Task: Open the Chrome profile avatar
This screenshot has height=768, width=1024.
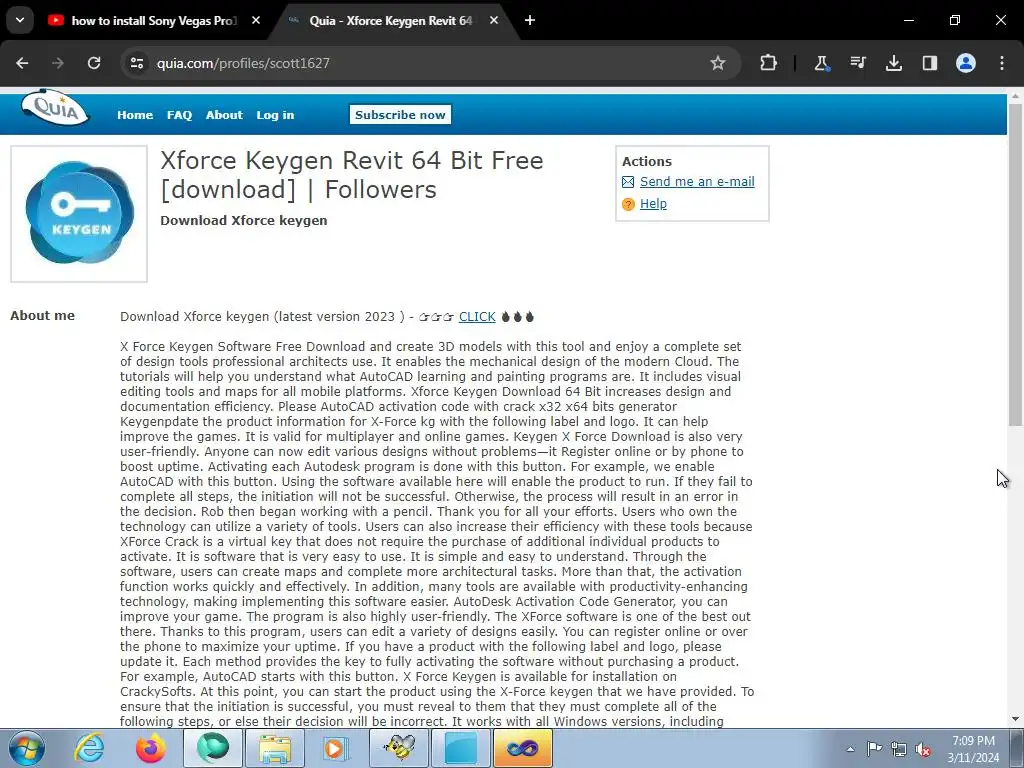Action: pyautogui.click(x=966, y=63)
